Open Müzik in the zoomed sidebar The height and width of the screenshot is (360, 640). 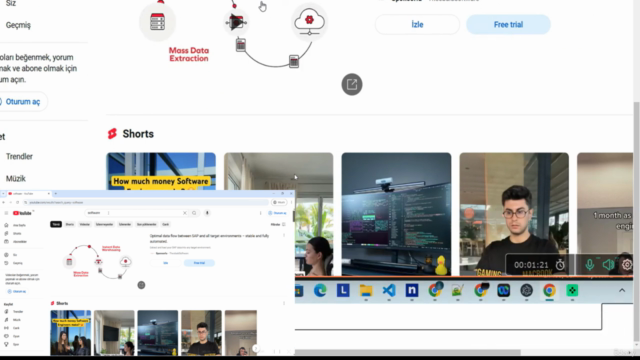[16, 179]
